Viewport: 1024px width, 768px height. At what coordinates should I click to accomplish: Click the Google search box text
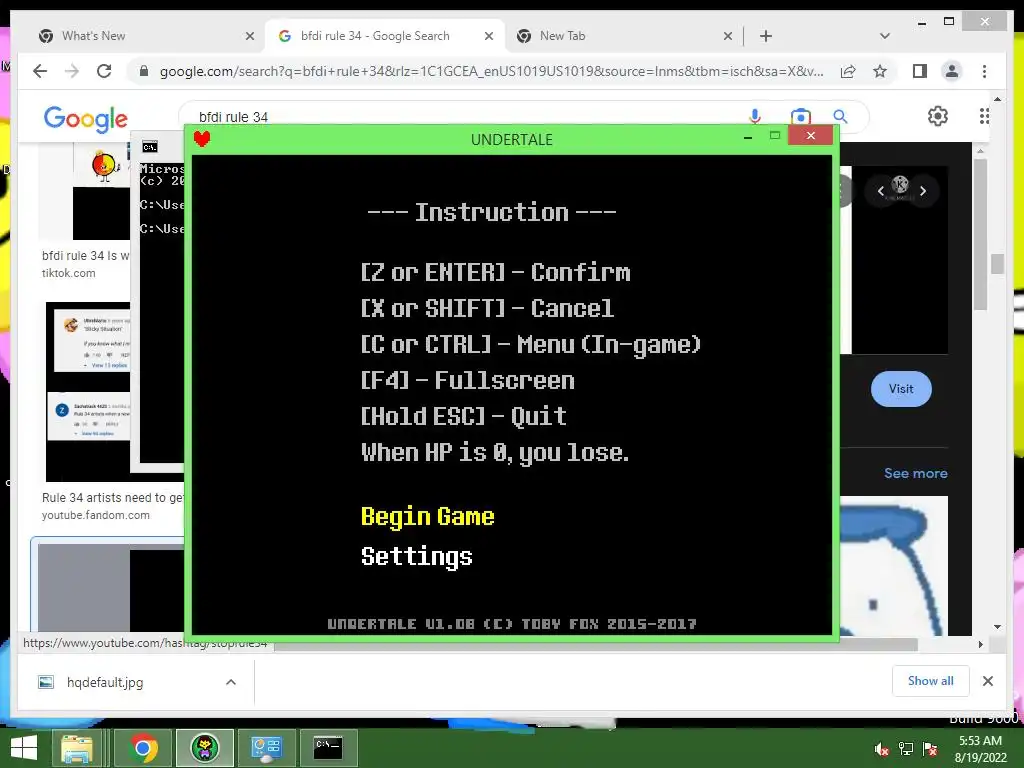click(233, 117)
